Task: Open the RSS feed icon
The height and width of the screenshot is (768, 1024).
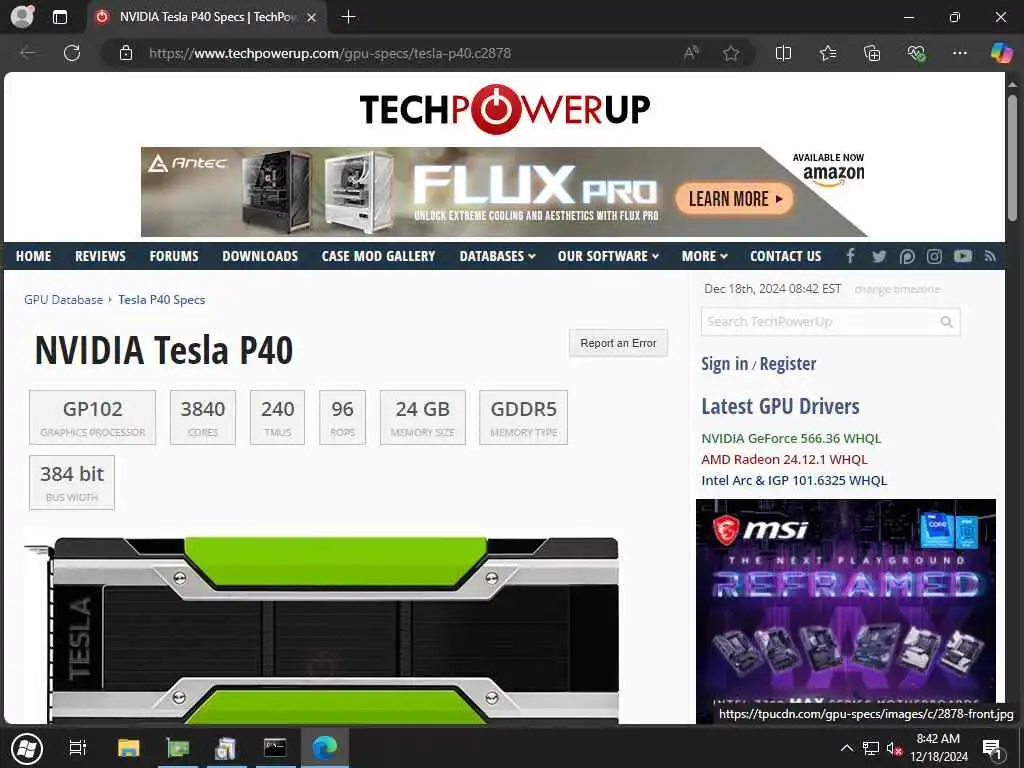Action: [990, 256]
